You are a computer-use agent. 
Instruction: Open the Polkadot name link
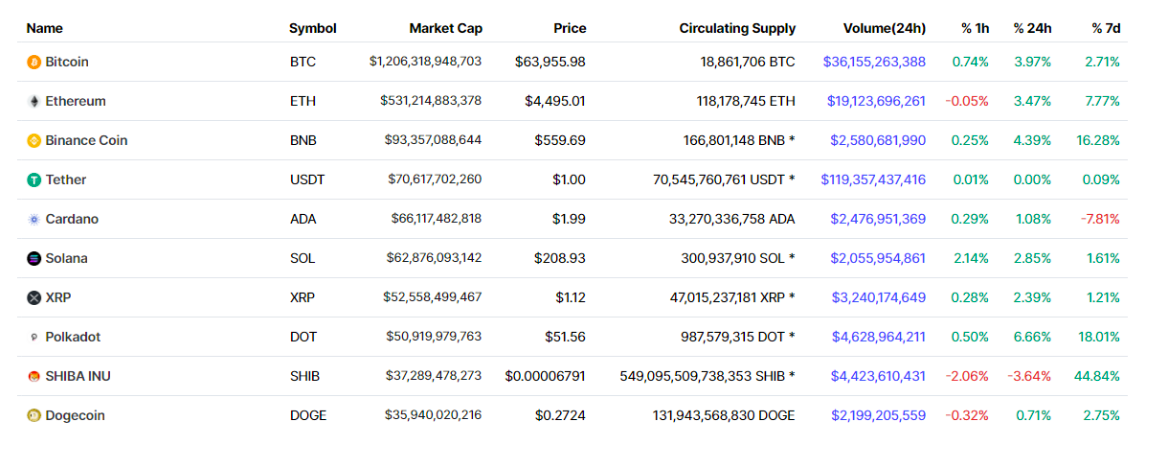[x=73, y=337]
